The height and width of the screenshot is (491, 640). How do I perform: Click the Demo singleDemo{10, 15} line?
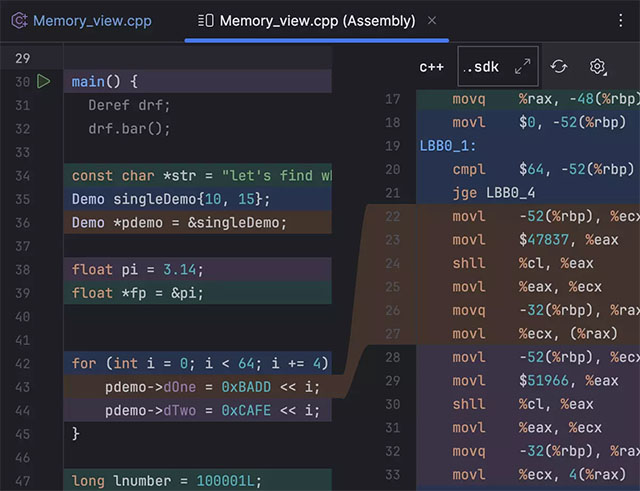point(171,199)
